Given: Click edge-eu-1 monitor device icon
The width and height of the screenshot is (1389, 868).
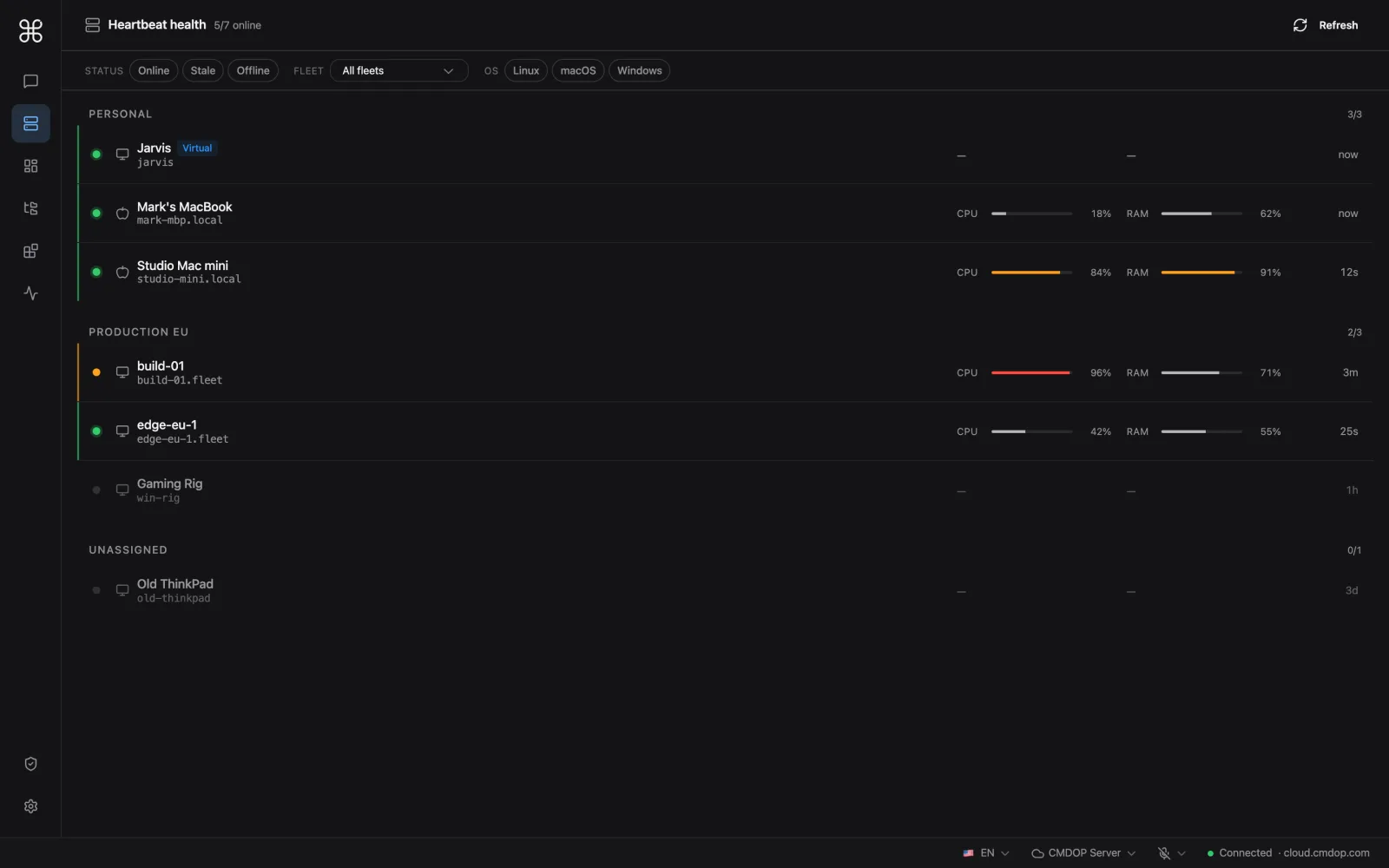Looking at the screenshot, I should 122,431.
